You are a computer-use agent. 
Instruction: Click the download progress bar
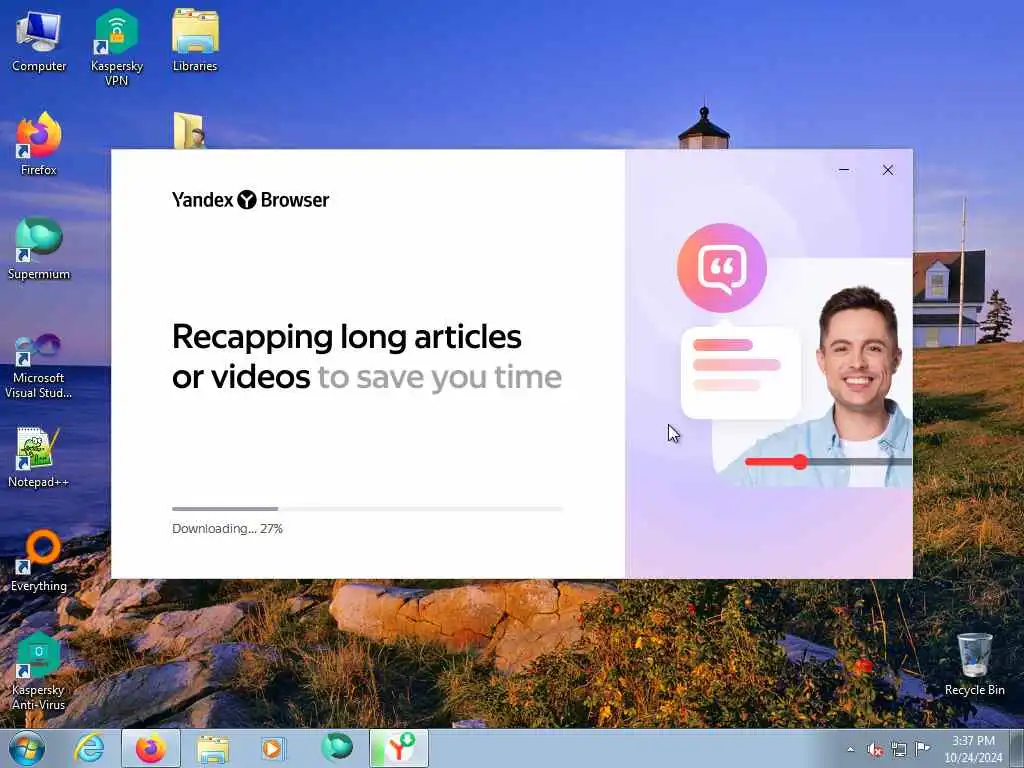tap(367, 508)
